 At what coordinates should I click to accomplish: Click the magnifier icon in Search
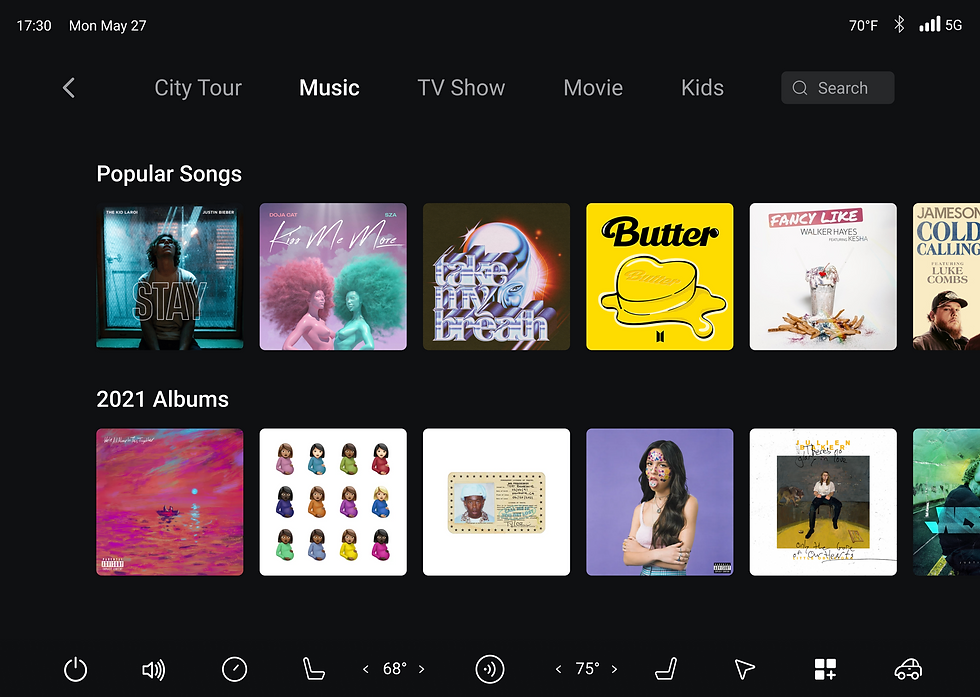pyautogui.click(x=800, y=88)
